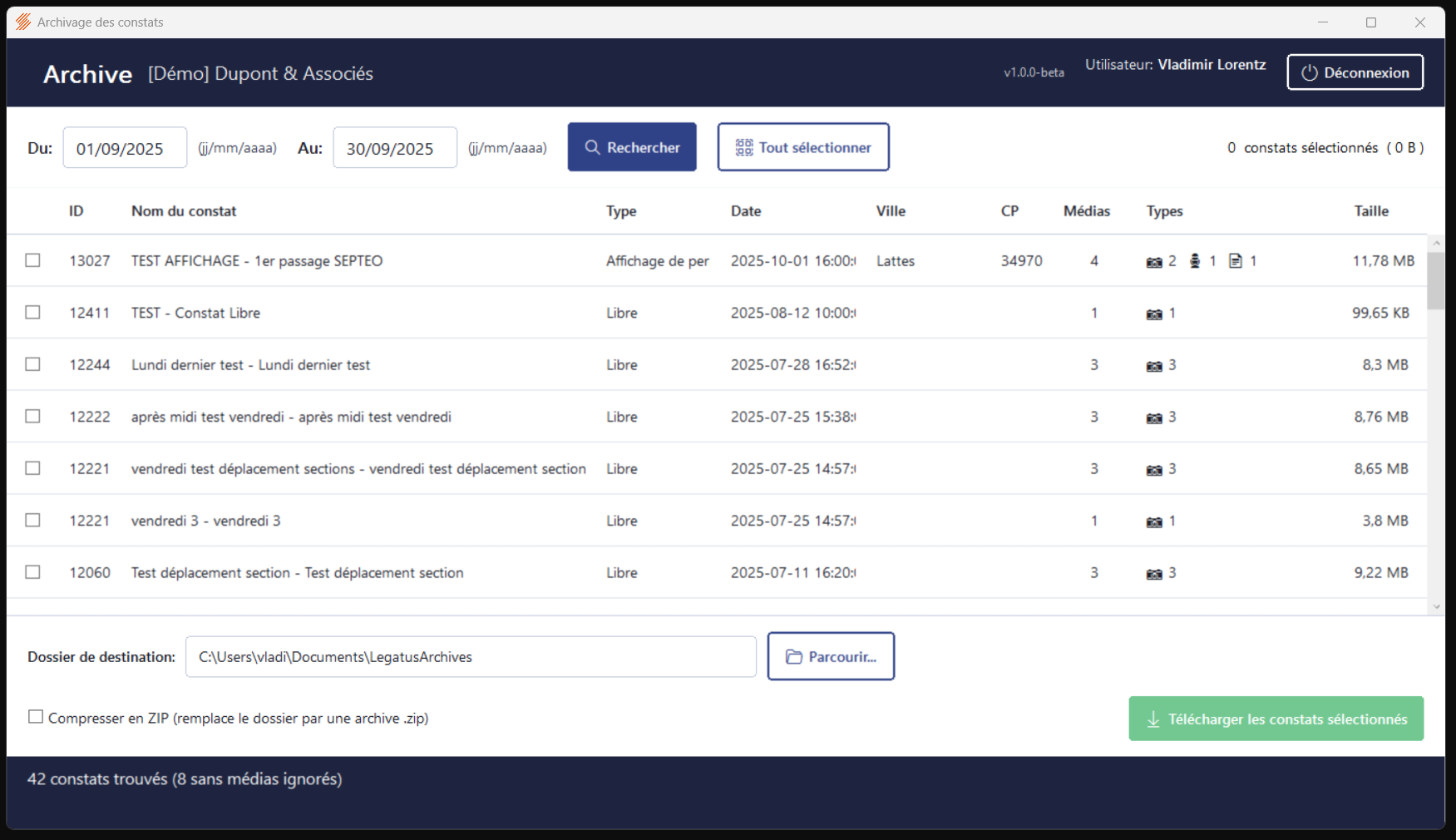
Task: Click the camera icon in row 12244
Action: 1154,366
